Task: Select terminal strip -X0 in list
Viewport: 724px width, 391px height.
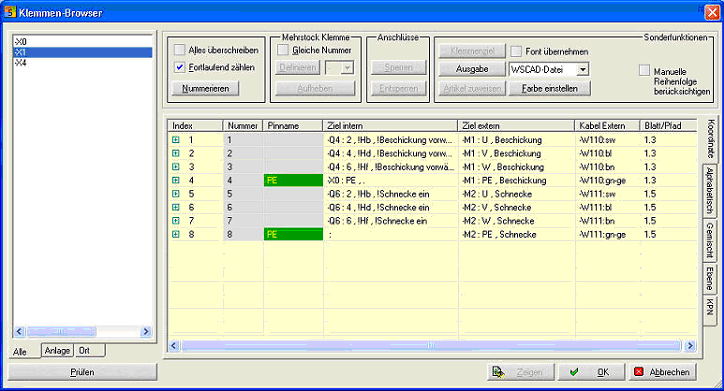Action: click(83, 42)
